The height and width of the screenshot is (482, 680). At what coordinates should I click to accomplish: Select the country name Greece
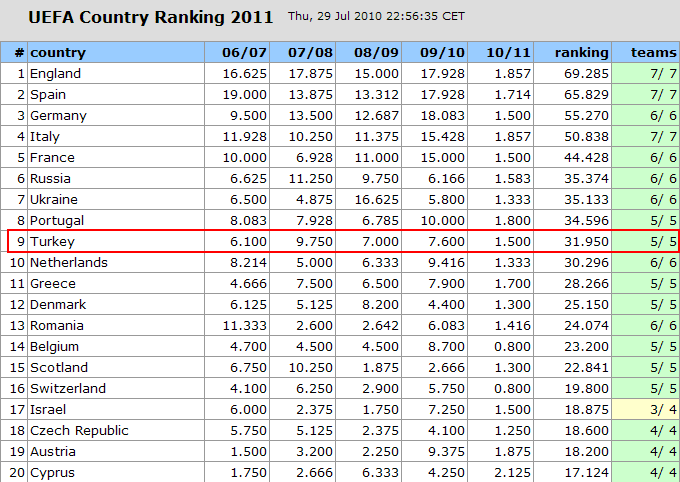click(x=52, y=284)
